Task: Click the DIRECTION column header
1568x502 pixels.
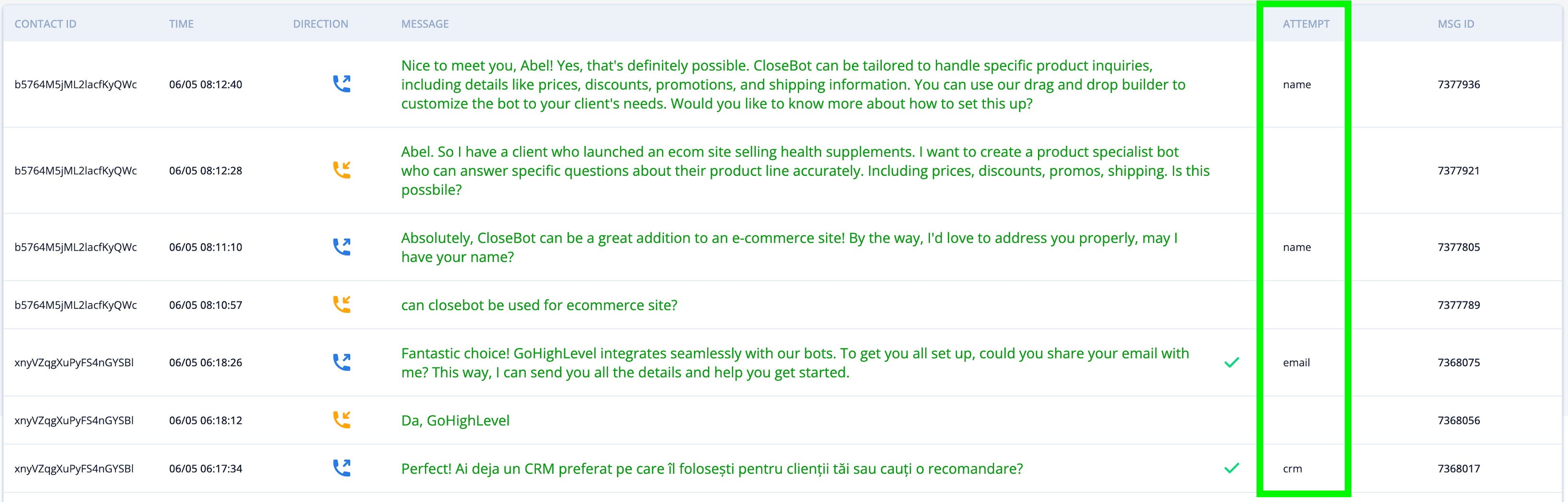Action: [x=320, y=24]
